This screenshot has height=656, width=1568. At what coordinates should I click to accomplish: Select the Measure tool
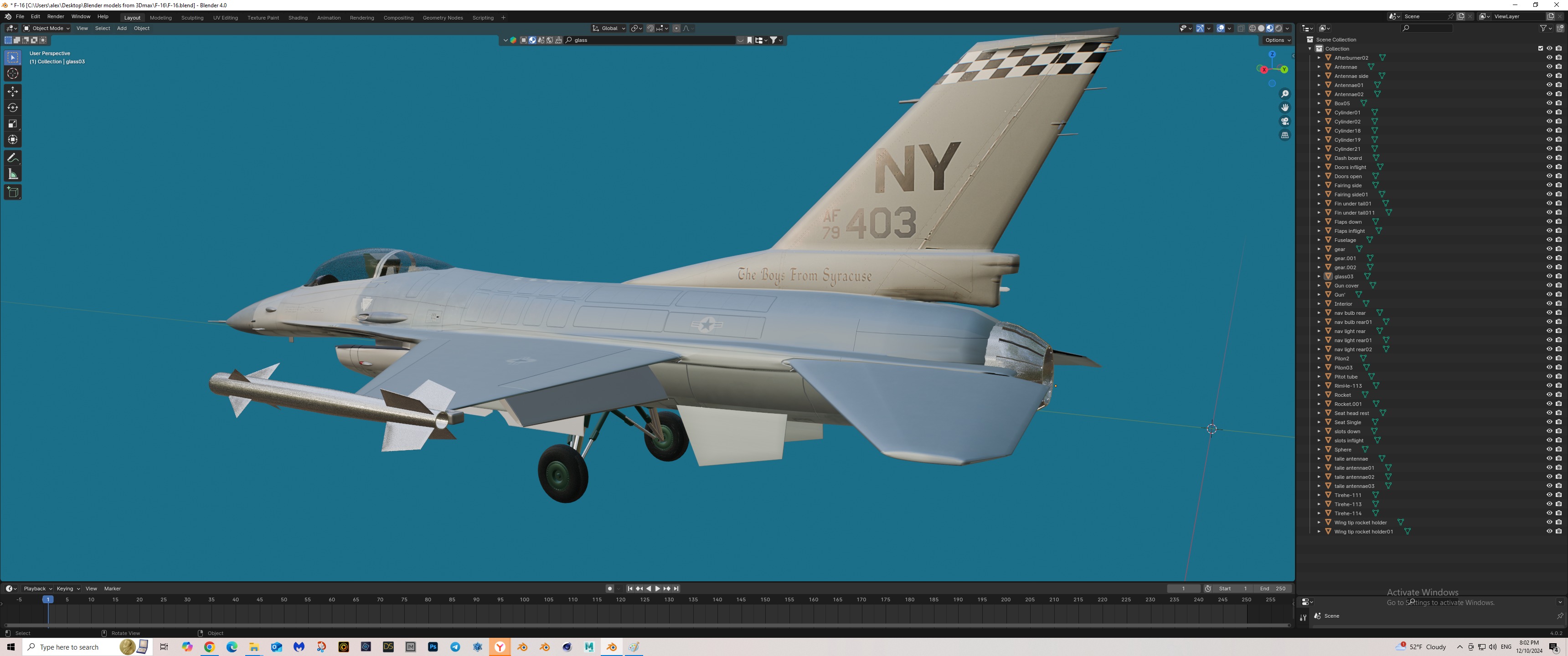click(x=13, y=174)
